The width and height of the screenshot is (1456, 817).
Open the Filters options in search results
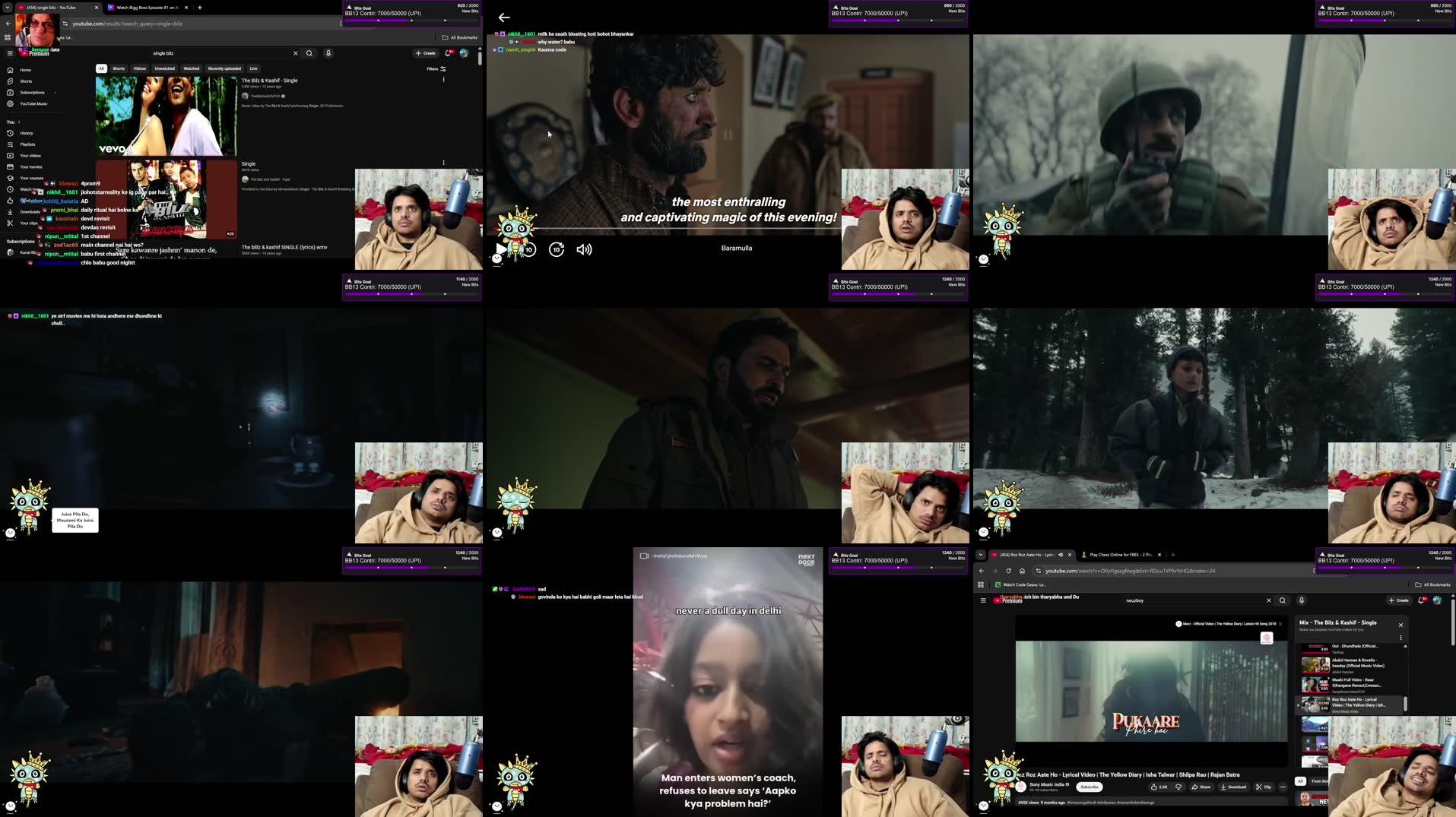(x=436, y=69)
